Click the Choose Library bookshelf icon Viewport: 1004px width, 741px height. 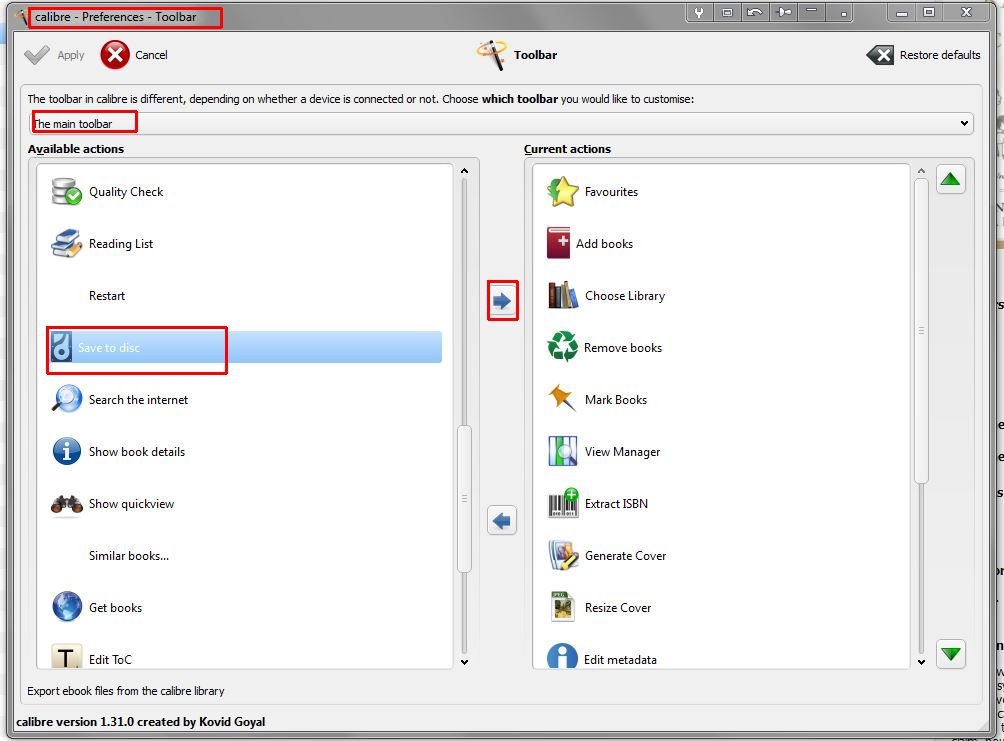tap(563, 295)
